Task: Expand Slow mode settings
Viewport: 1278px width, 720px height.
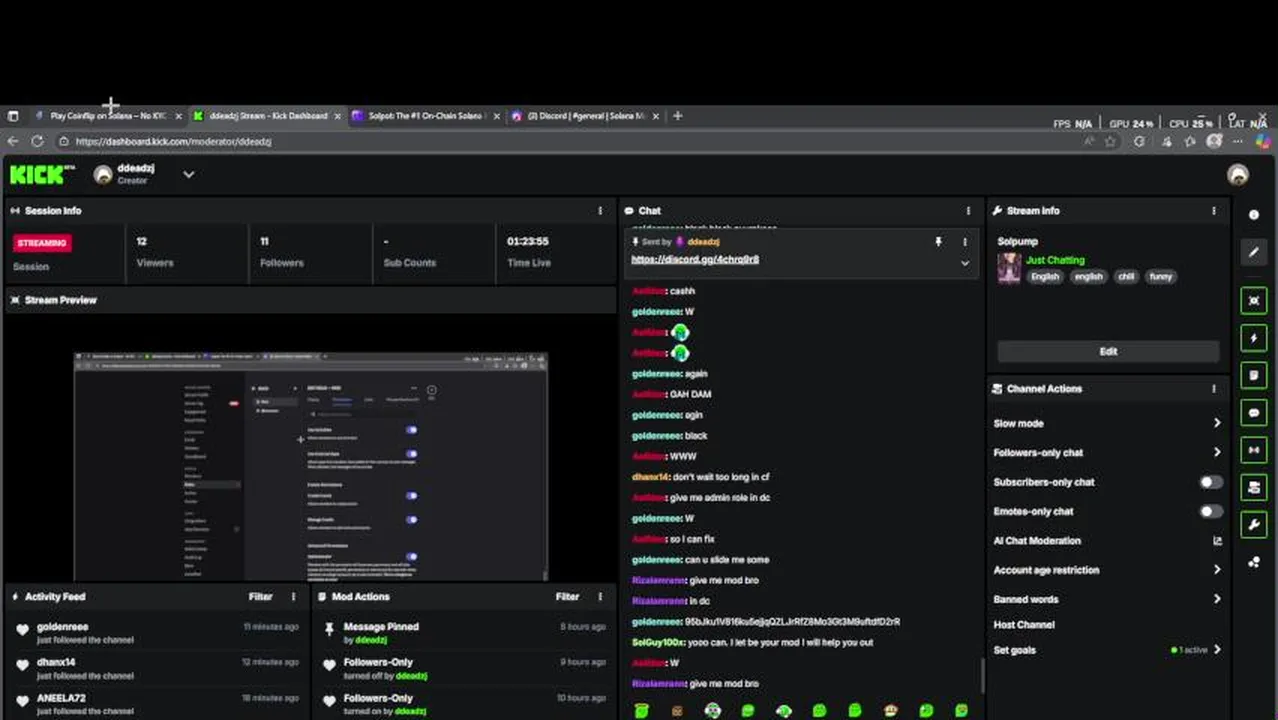Action: point(1217,423)
